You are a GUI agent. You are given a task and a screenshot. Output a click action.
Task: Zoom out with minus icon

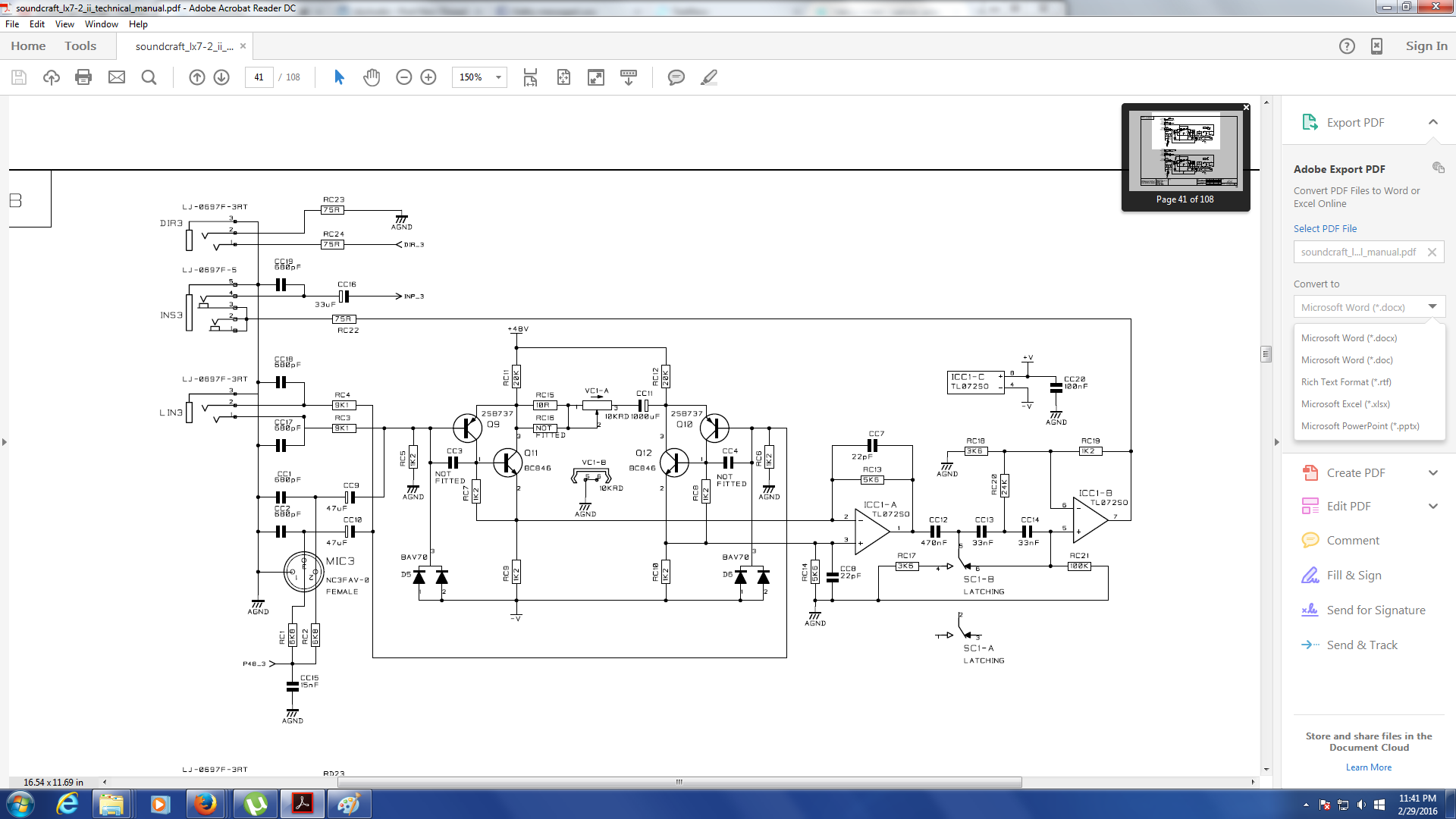(x=404, y=77)
